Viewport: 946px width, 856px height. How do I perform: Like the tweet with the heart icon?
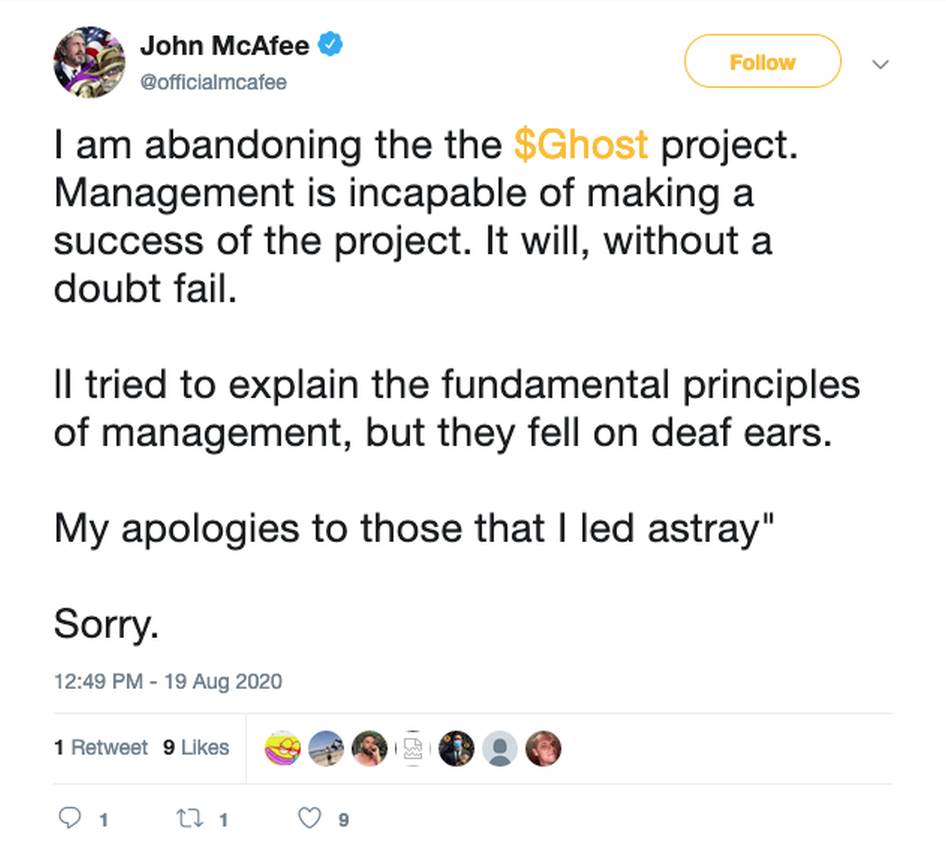(311, 819)
